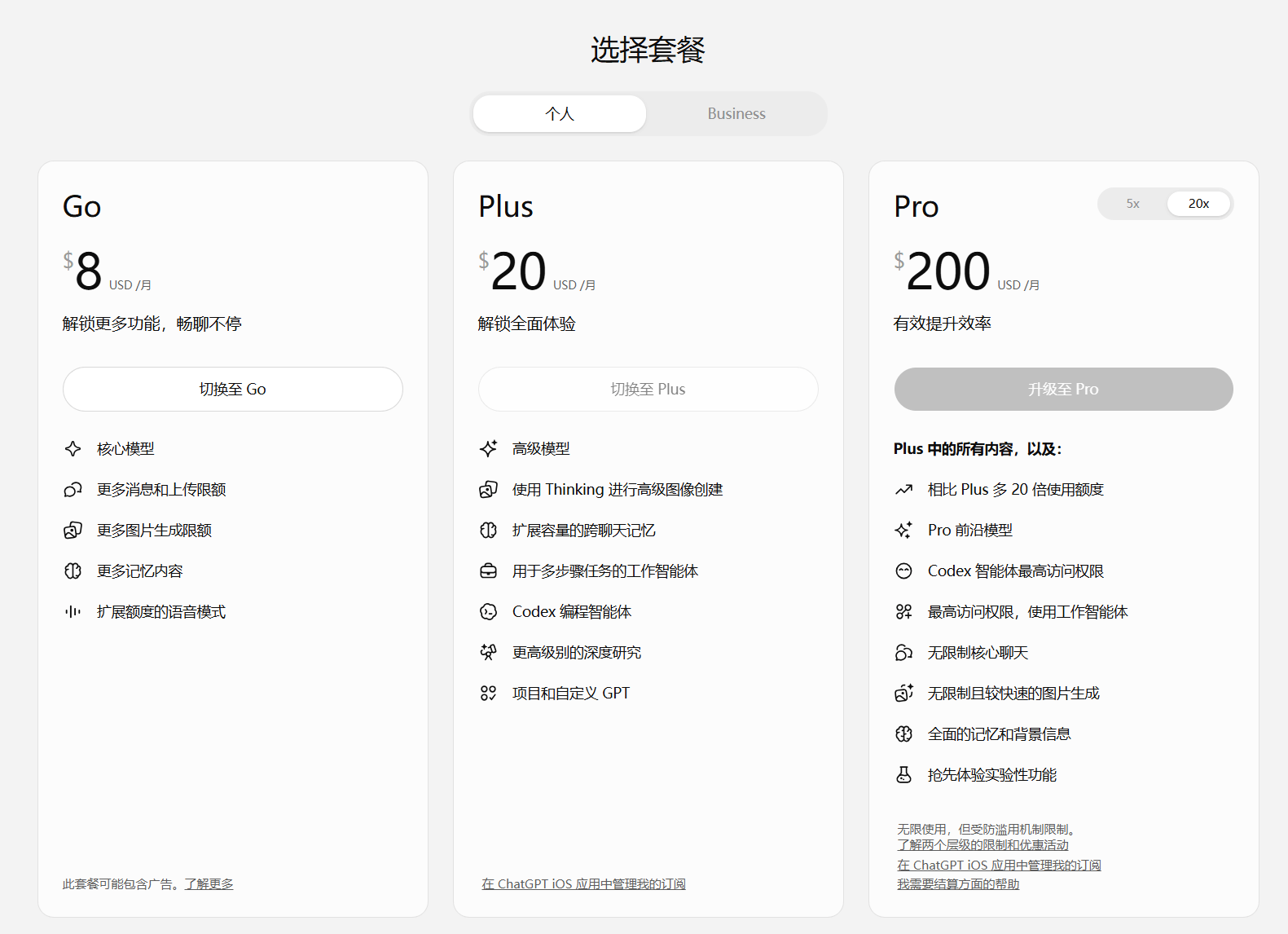This screenshot has width=1288, height=934.
Task: Click the icon beside 最高访问权限，使用工作智能体
Action: [903, 612]
